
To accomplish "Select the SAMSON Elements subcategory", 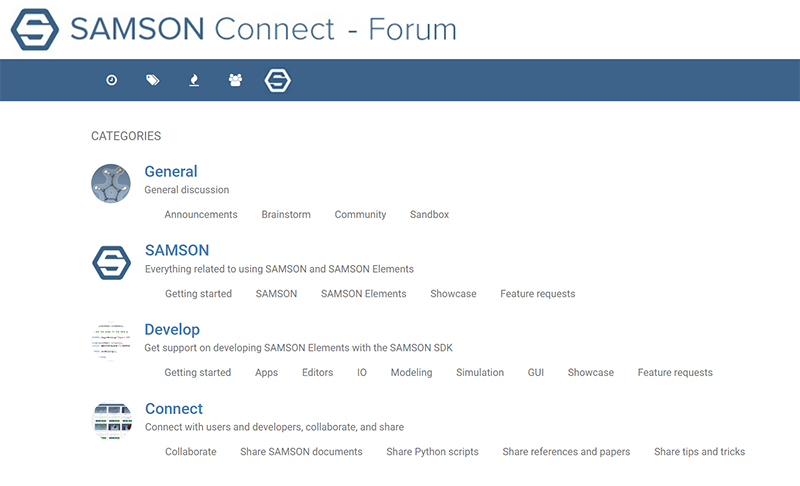I will 363,294.
